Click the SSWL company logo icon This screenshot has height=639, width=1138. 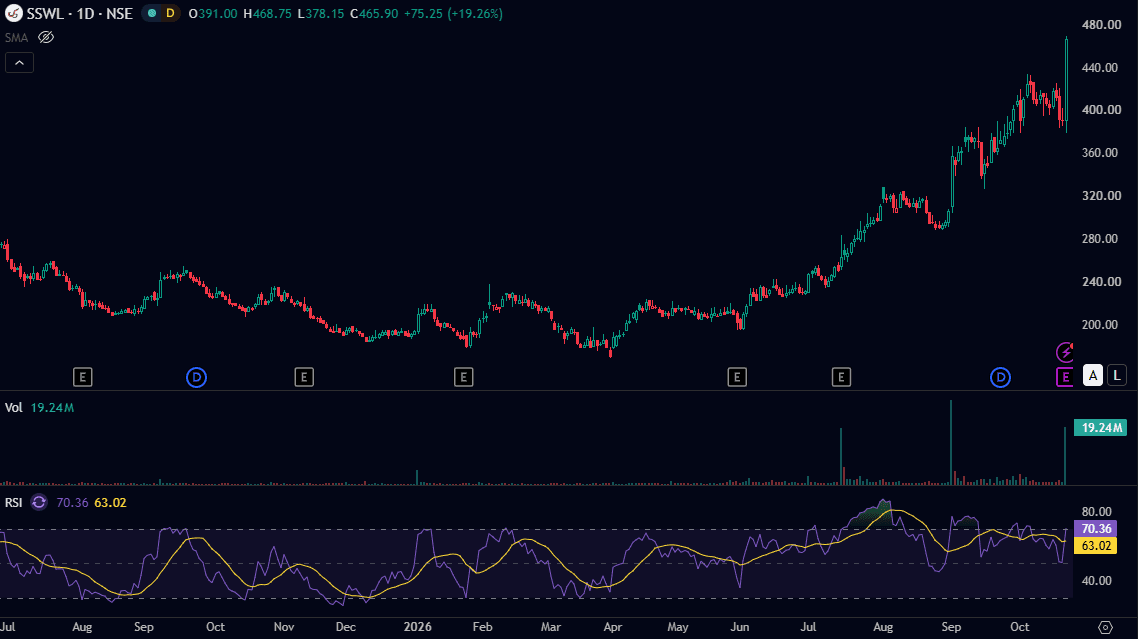click(13, 13)
